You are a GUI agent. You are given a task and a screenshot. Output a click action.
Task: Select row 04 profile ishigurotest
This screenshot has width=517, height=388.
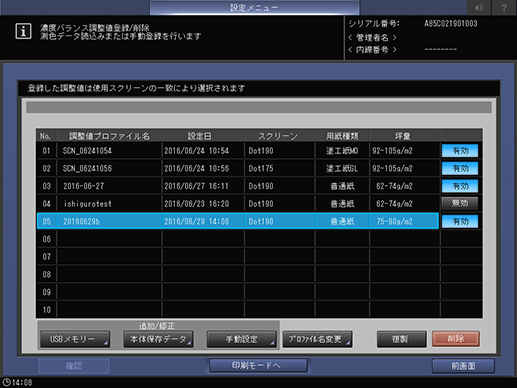coord(238,204)
